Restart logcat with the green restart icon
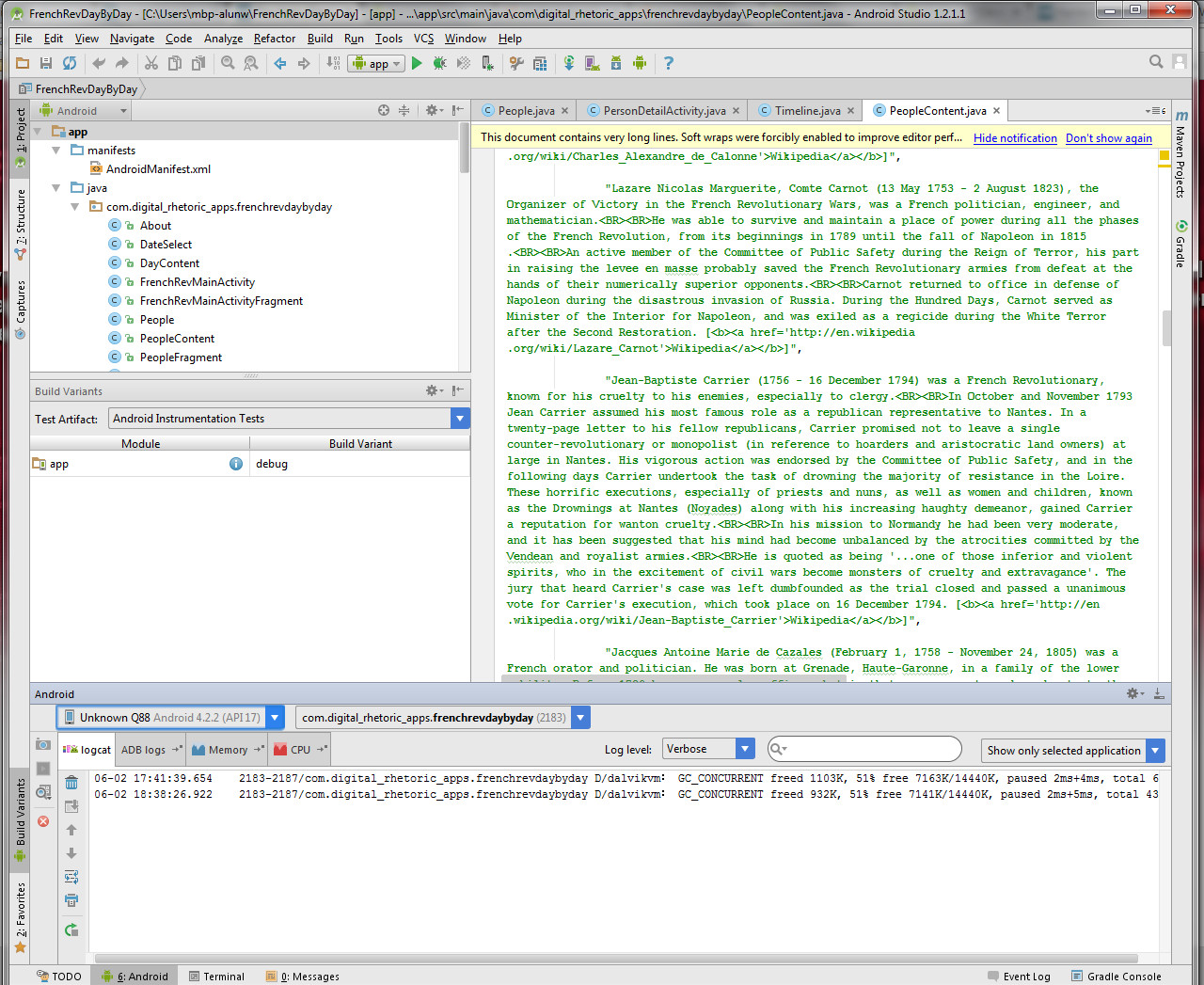Image resolution: width=1204 pixels, height=985 pixels. click(x=71, y=929)
